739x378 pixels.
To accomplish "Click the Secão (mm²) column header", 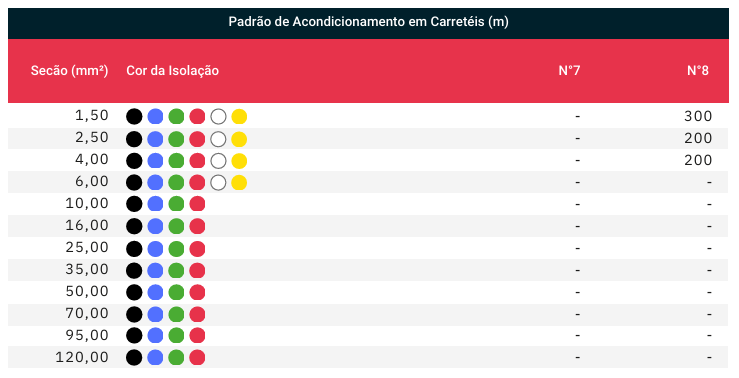I will [x=69, y=71].
